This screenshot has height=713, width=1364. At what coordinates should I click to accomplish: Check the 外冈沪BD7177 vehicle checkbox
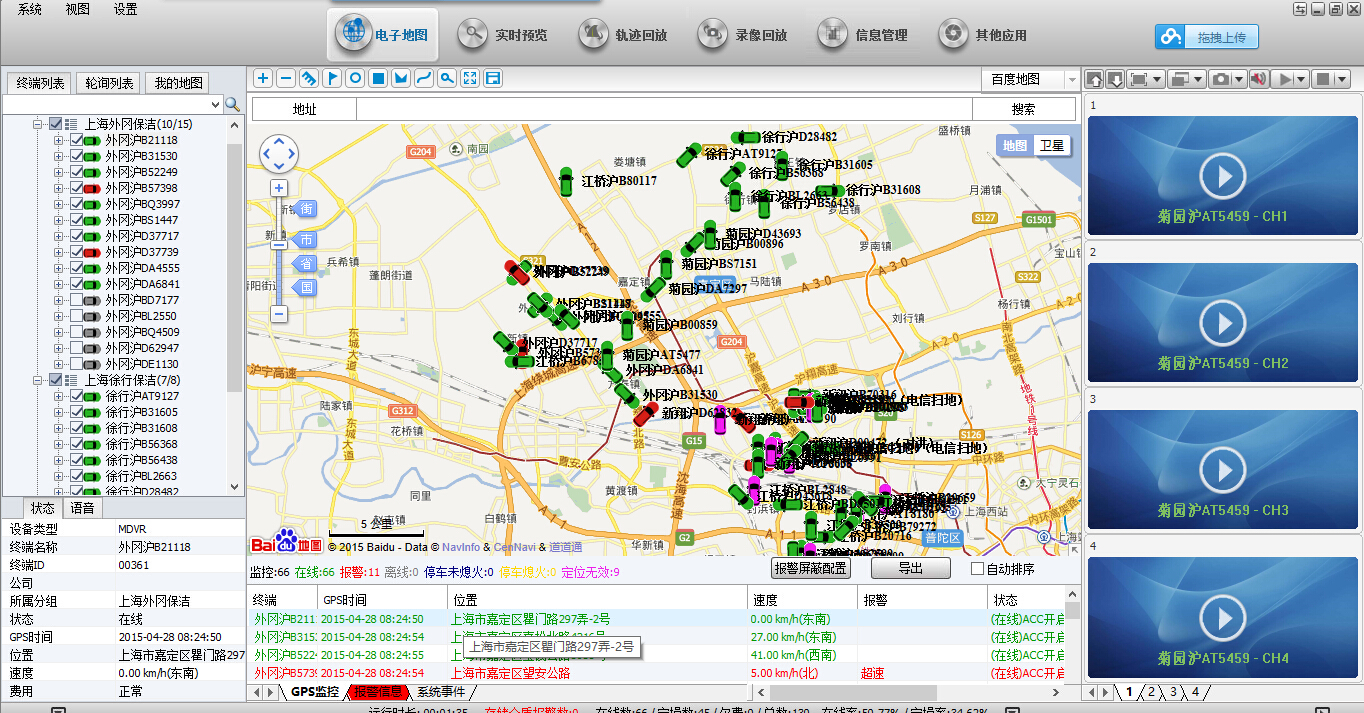coord(77,300)
